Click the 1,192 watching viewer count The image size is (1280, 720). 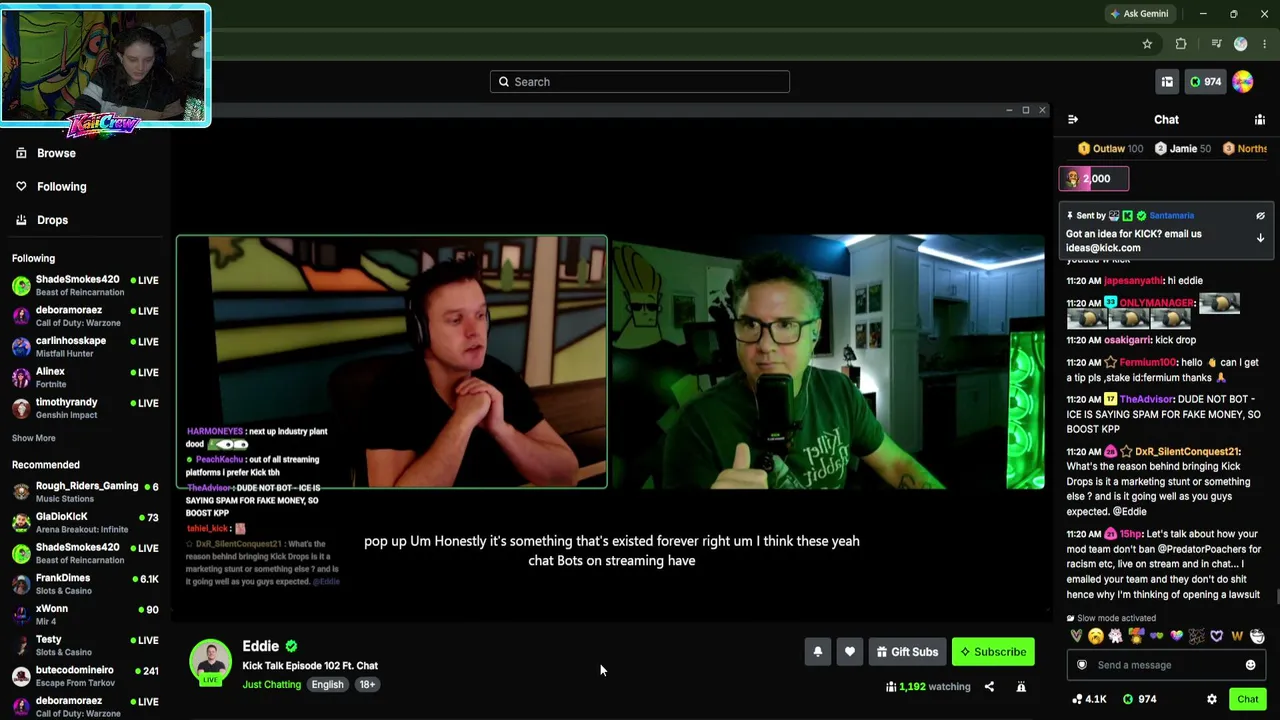click(928, 687)
